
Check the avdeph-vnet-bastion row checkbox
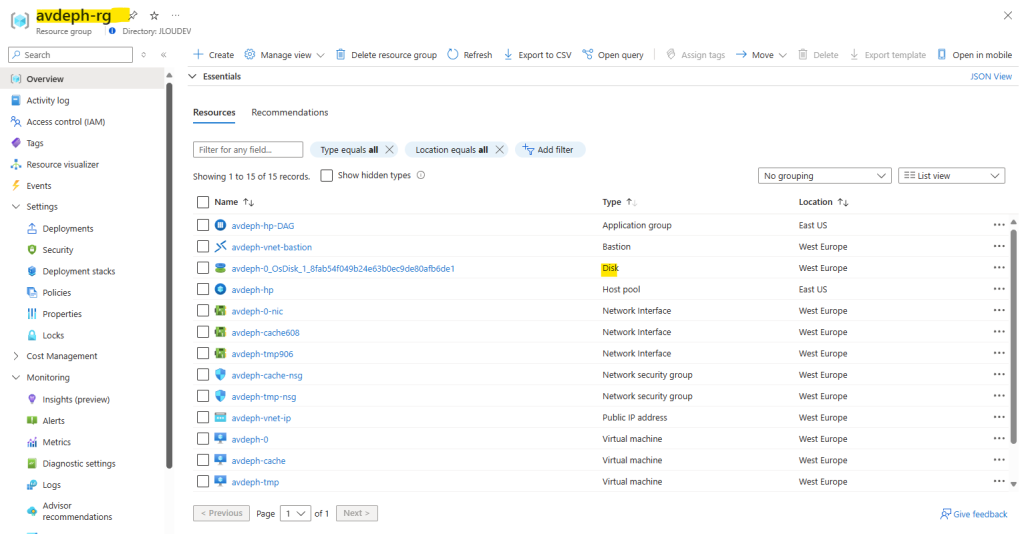pyautogui.click(x=203, y=247)
